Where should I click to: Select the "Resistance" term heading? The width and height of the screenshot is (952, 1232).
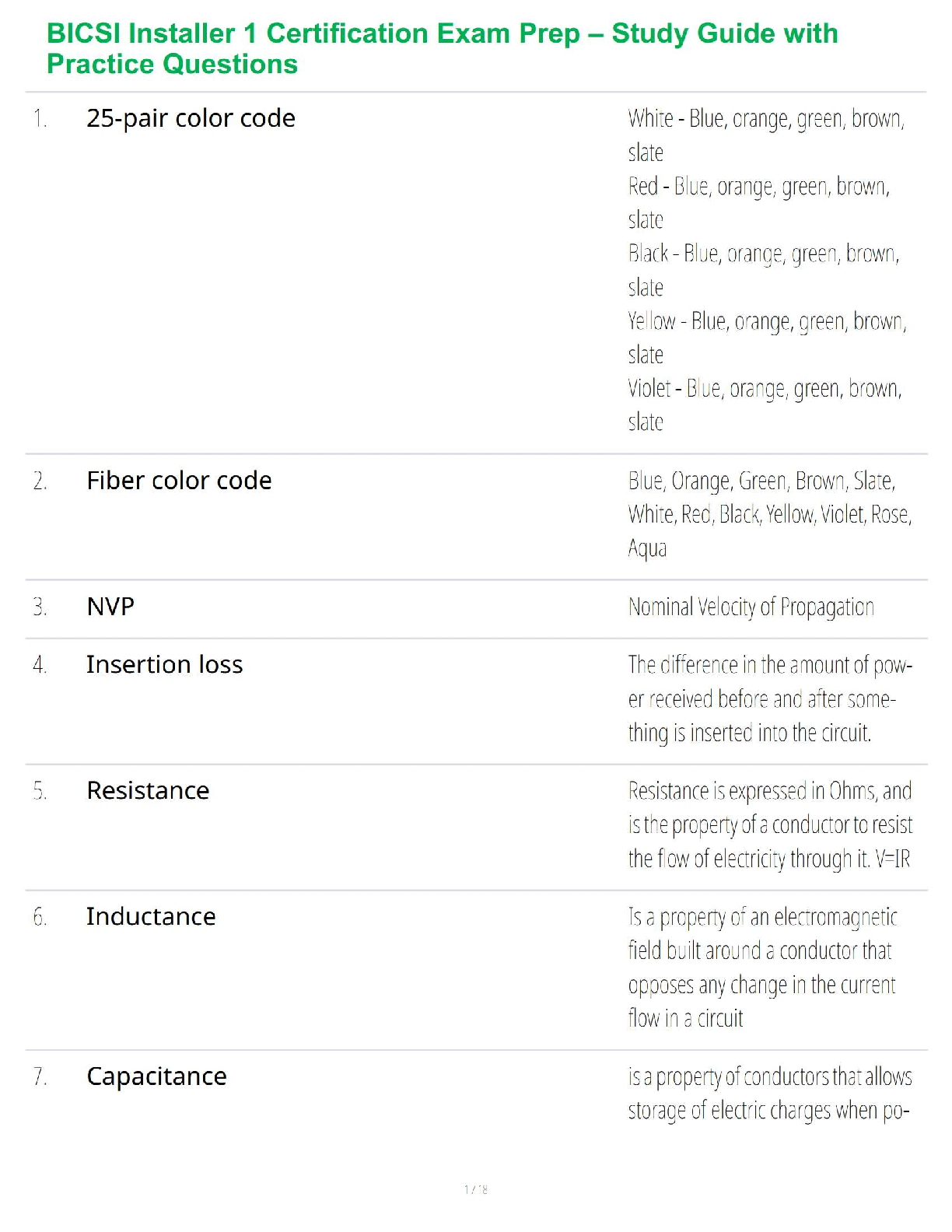148,791
